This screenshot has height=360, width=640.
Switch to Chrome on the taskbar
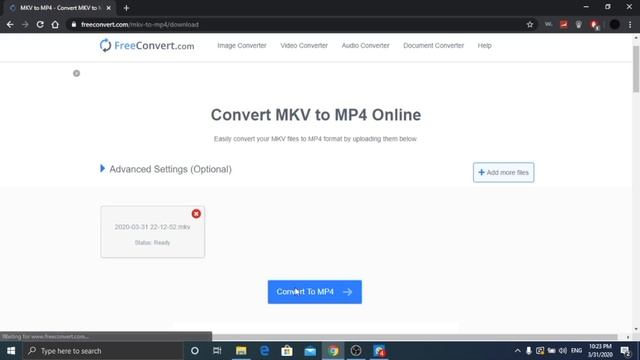(x=333, y=351)
